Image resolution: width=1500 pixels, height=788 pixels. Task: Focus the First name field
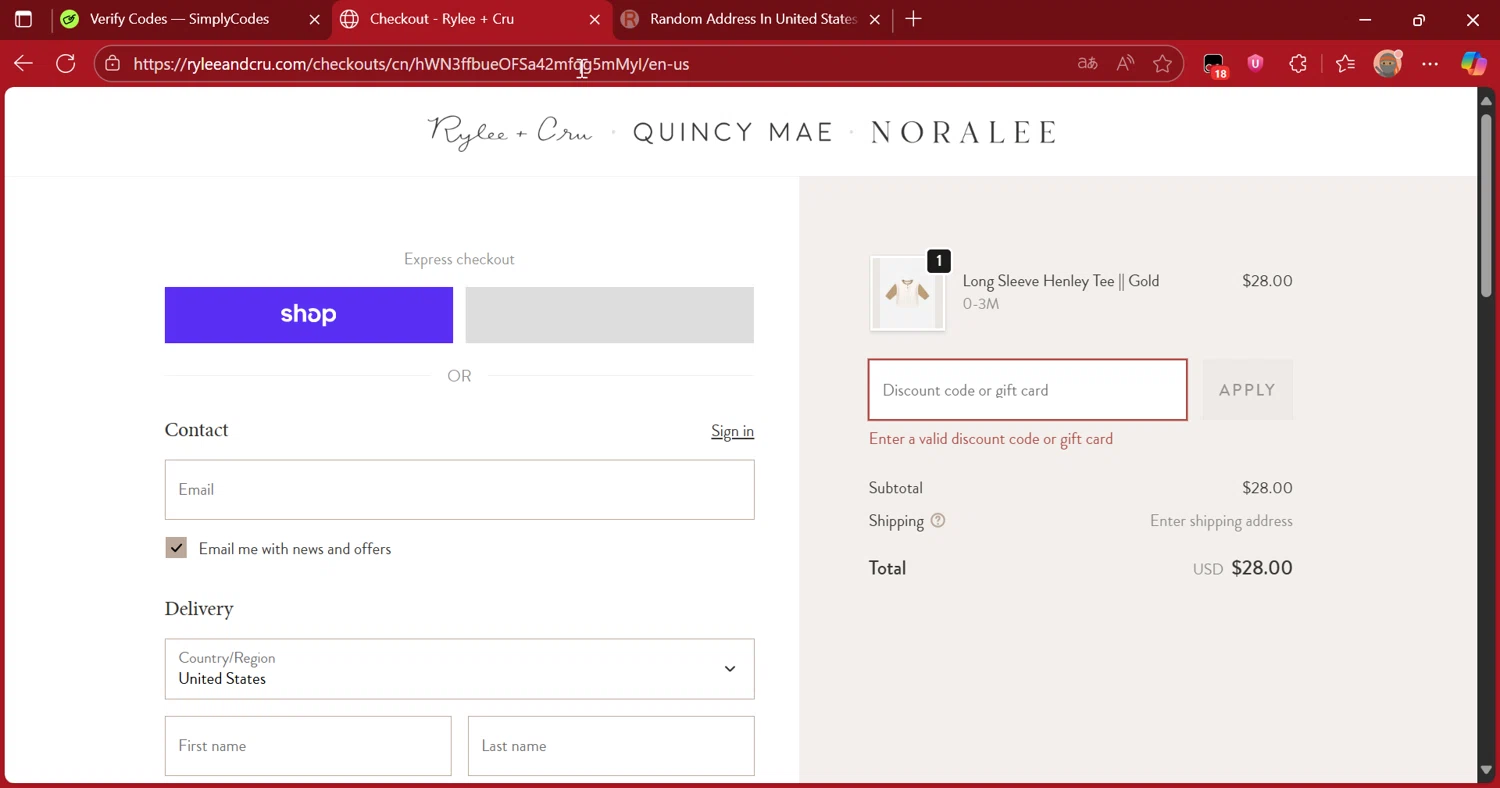click(x=308, y=746)
